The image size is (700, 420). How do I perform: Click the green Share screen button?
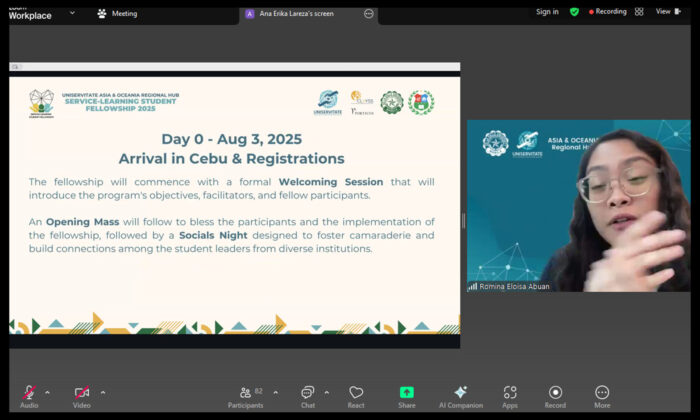pyautogui.click(x=407, y=395)
